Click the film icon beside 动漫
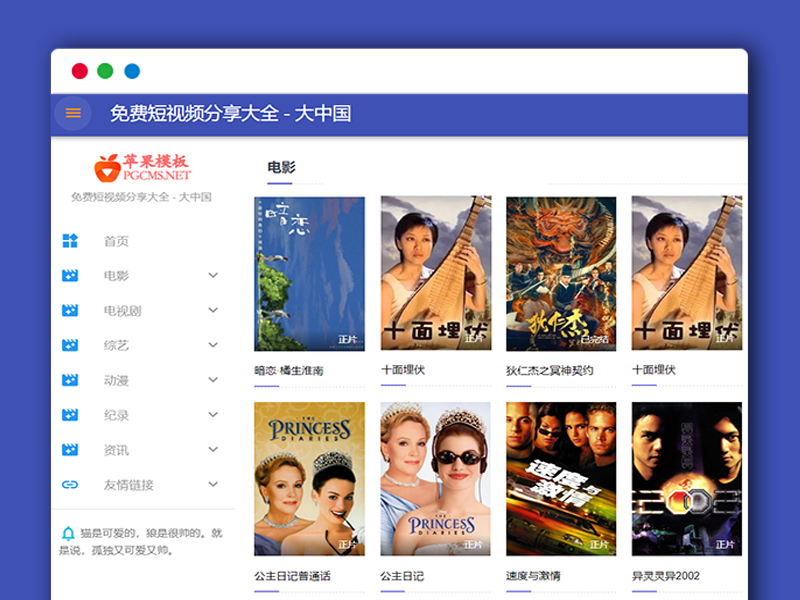 pos(70,380)
